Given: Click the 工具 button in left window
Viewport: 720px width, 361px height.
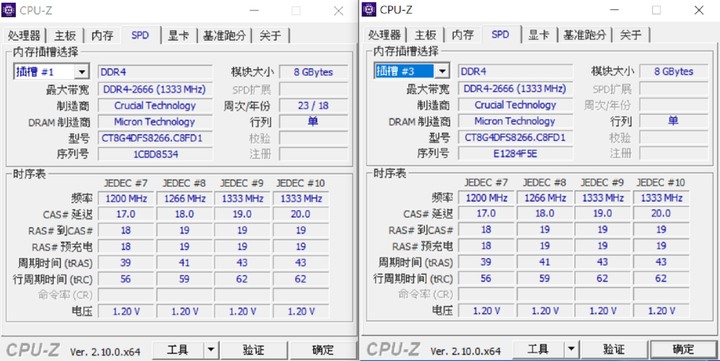Looking at the screenshot, I should pos(178,350).
